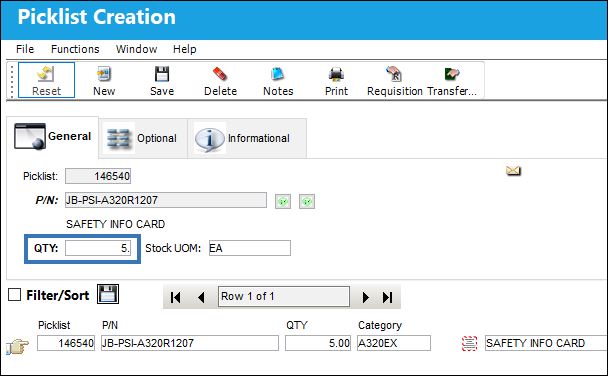Jump to the first row
The height and width of the screenshot is (376, 608).
[x=175, y=297]
